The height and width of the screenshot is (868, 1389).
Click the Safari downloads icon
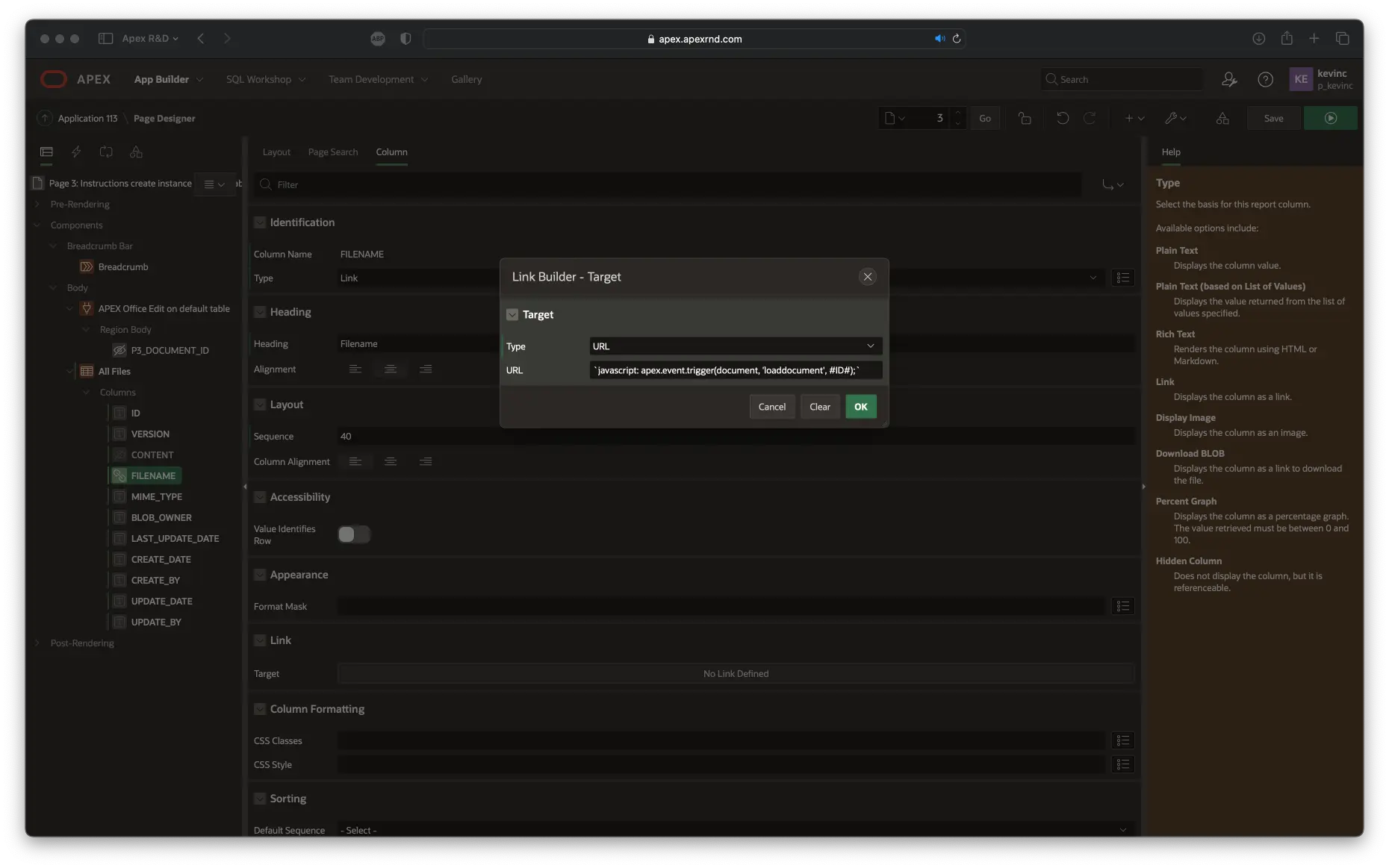tap(1259, 38)
